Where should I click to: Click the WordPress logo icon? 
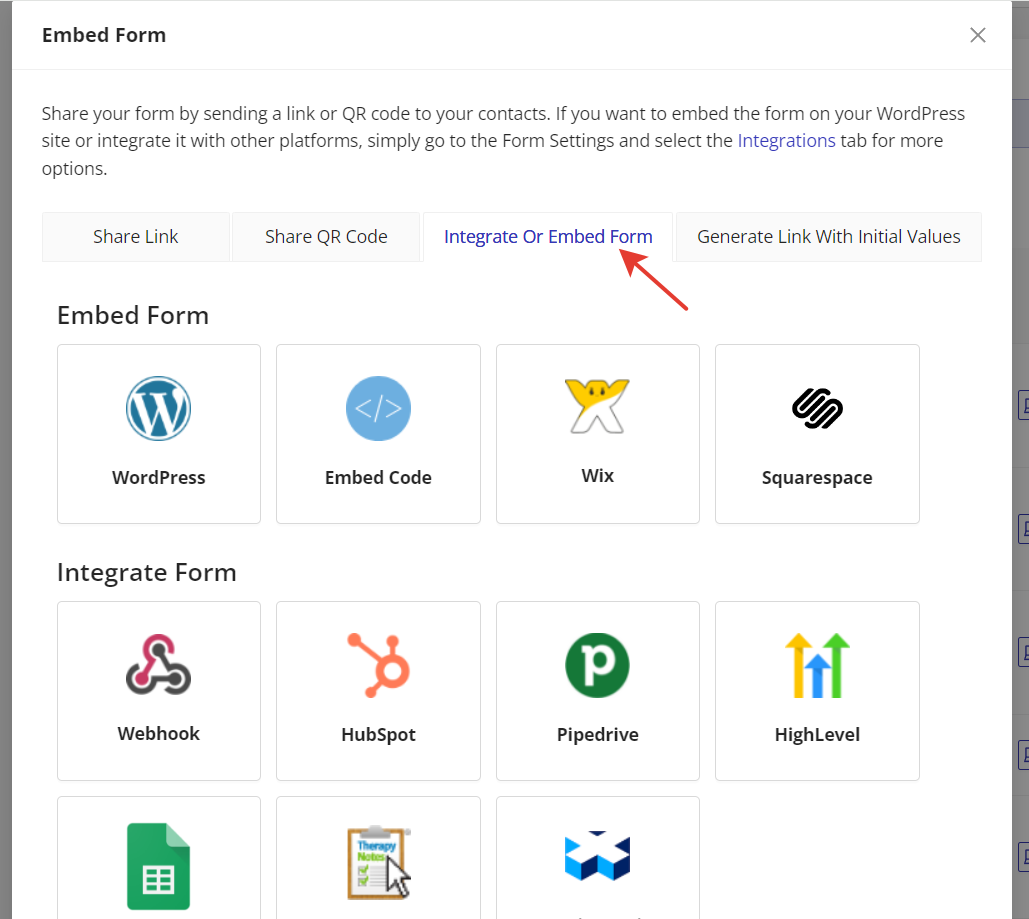[x=158, y=408]
